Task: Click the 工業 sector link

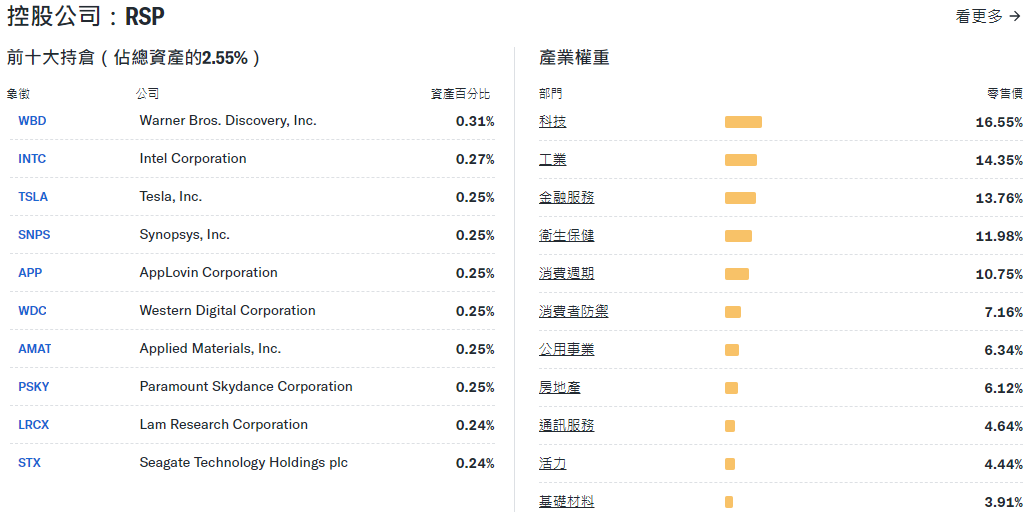Action: (552, 160)
